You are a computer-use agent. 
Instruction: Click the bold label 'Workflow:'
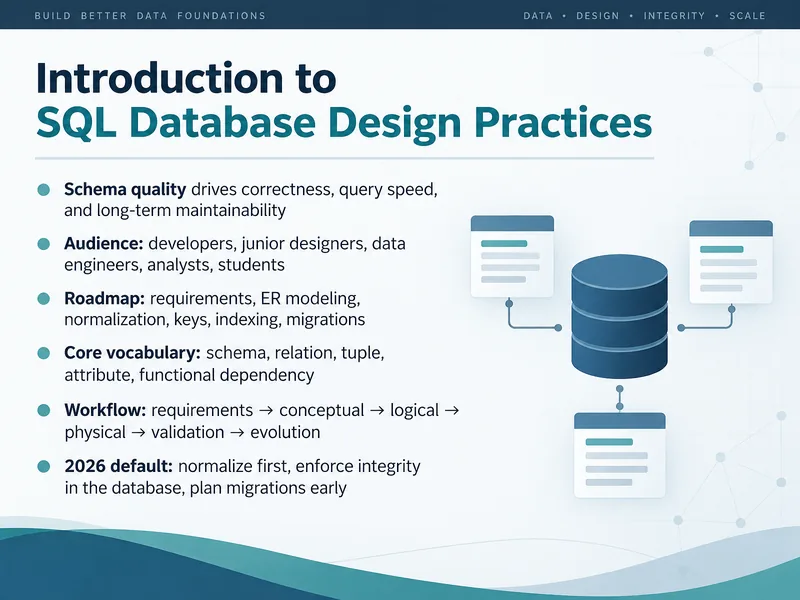click(106, 410)
